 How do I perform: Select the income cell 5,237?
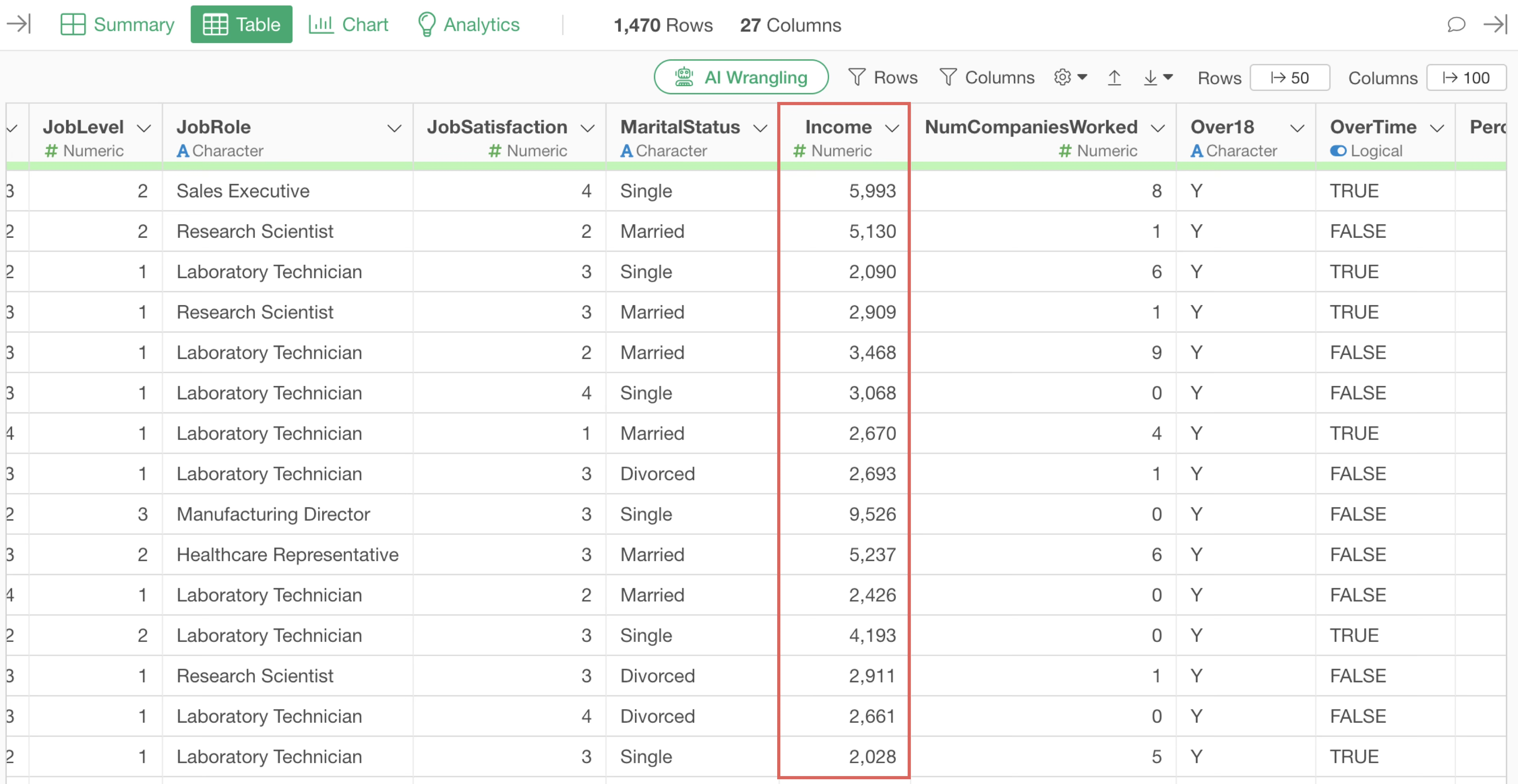[x=844, y=554]
